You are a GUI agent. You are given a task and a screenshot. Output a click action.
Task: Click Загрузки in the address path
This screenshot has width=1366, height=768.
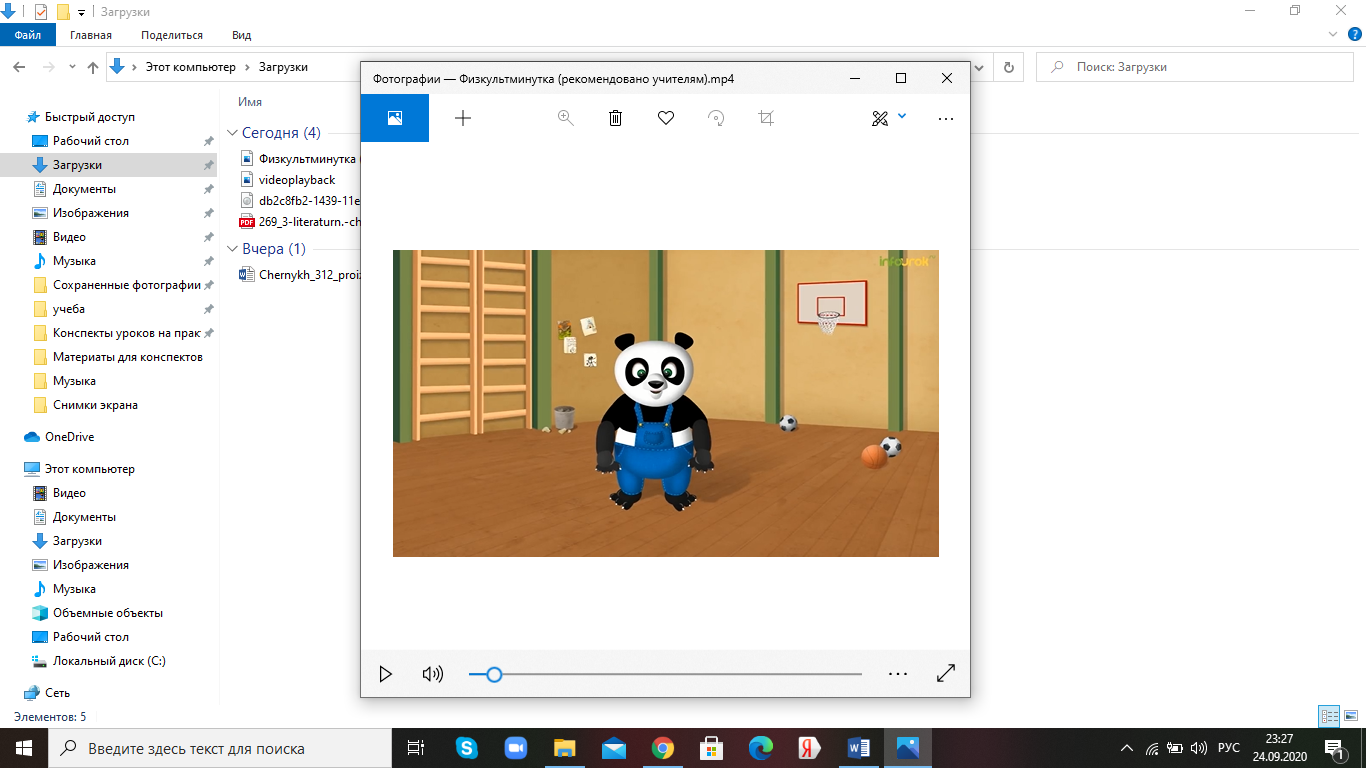tap(283, 67)
